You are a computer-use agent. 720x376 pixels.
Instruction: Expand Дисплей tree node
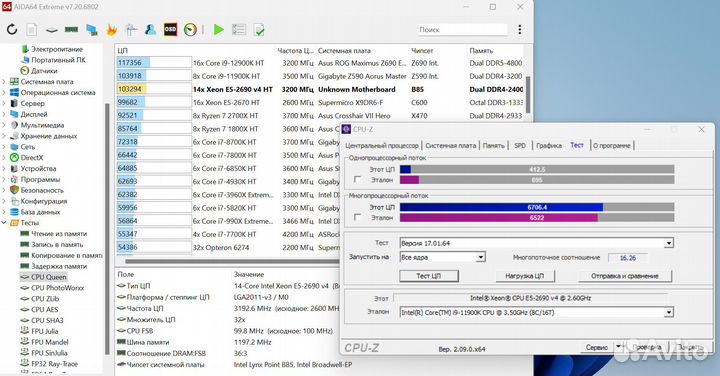(x=4, y=114)
